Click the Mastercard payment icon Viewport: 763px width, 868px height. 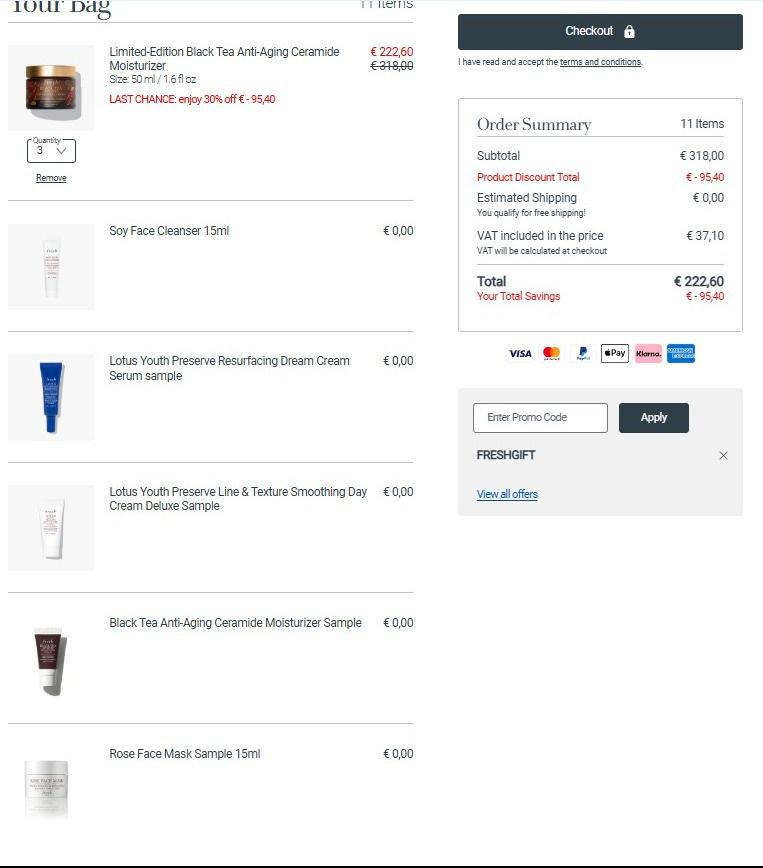point(551,354)
